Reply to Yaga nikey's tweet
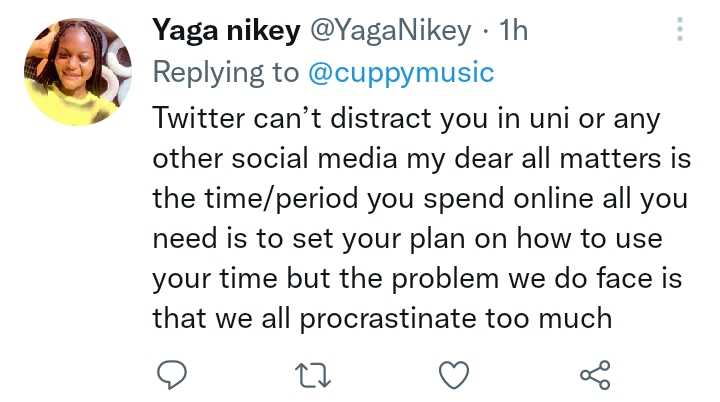720x402 pixels. [x=172, y=375]
